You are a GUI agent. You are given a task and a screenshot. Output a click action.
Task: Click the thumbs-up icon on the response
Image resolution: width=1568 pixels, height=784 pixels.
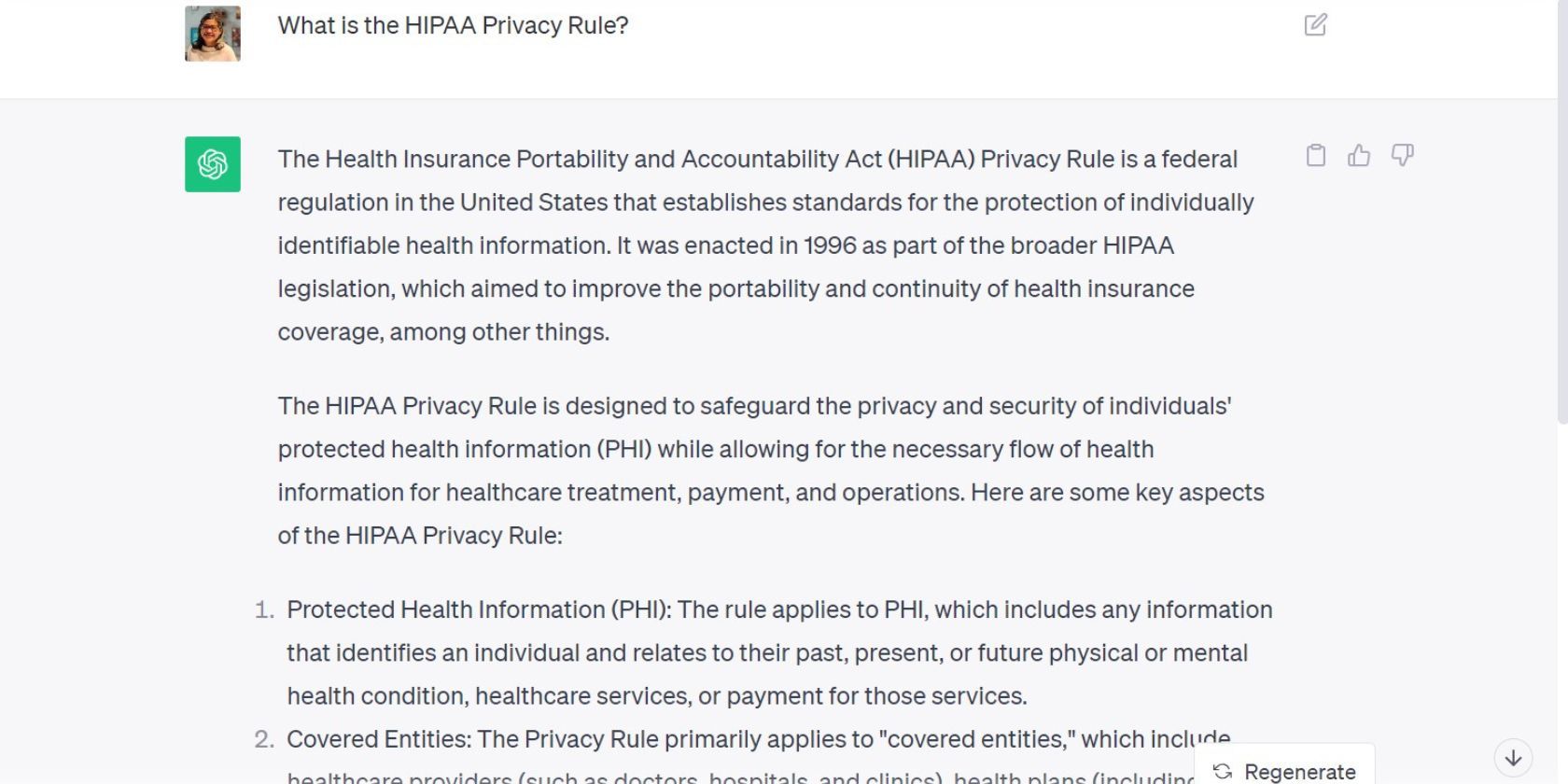tap(1359, 156)
